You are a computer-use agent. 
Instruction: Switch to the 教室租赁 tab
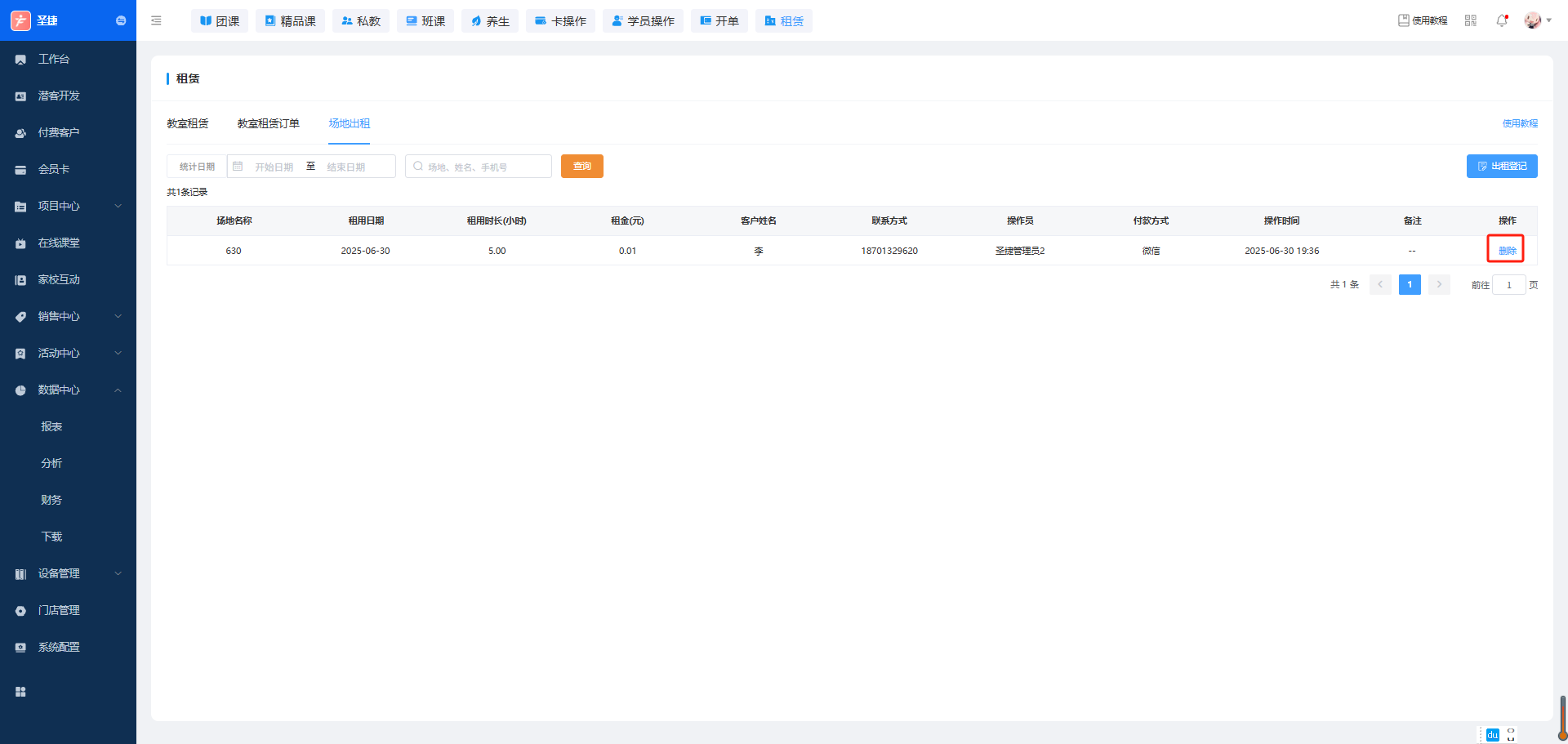point(188,123)
